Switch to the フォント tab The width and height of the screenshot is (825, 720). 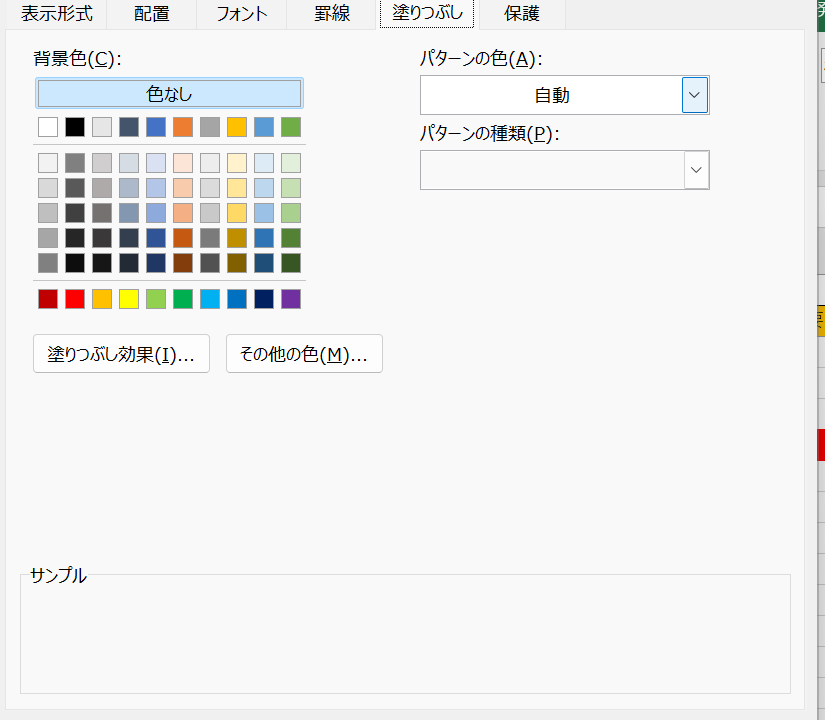pos(241,14)
